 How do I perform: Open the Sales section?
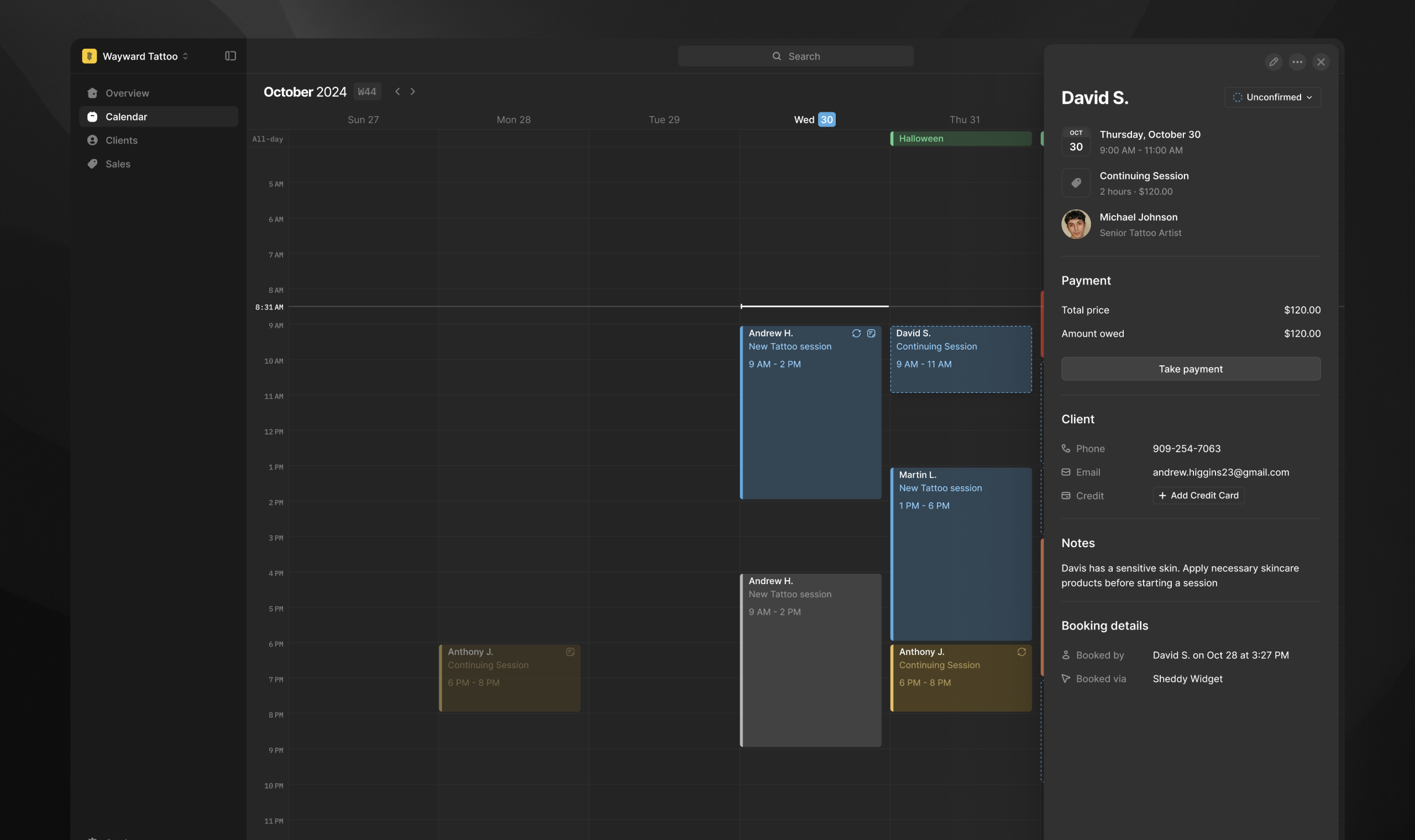coord(118,164)
